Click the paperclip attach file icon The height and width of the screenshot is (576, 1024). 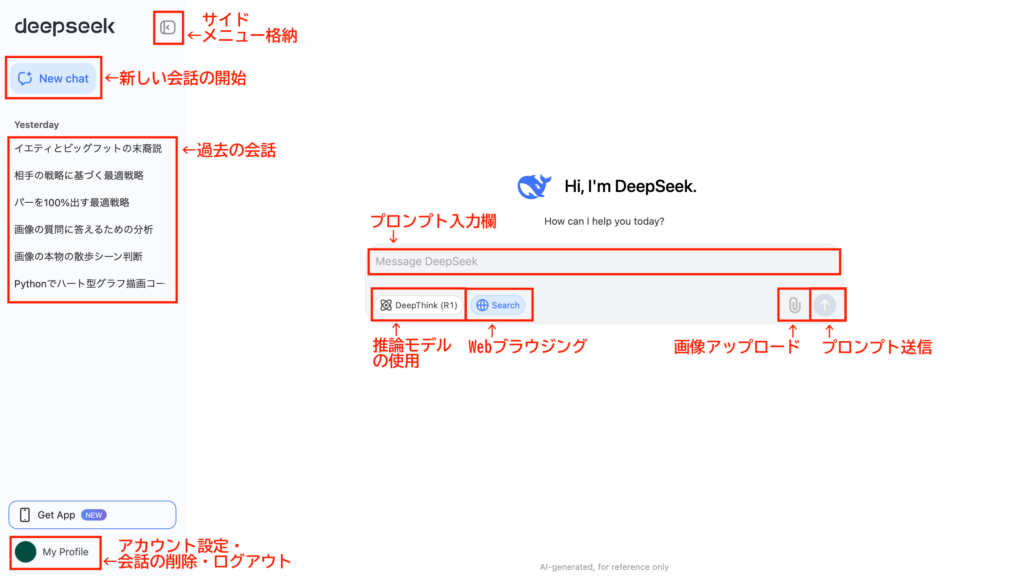coord(793,305)
